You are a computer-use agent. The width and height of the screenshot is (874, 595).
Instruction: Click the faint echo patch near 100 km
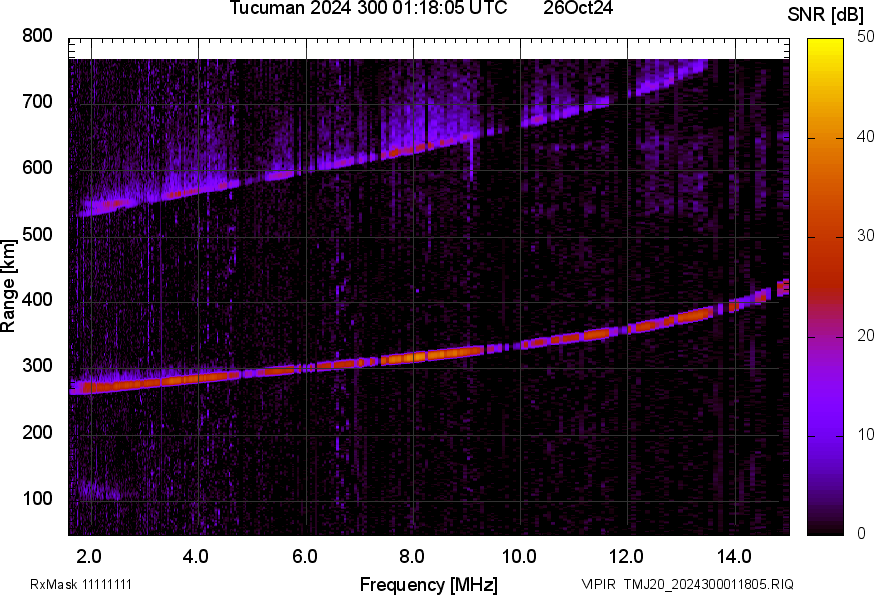[x=100, y=490]
